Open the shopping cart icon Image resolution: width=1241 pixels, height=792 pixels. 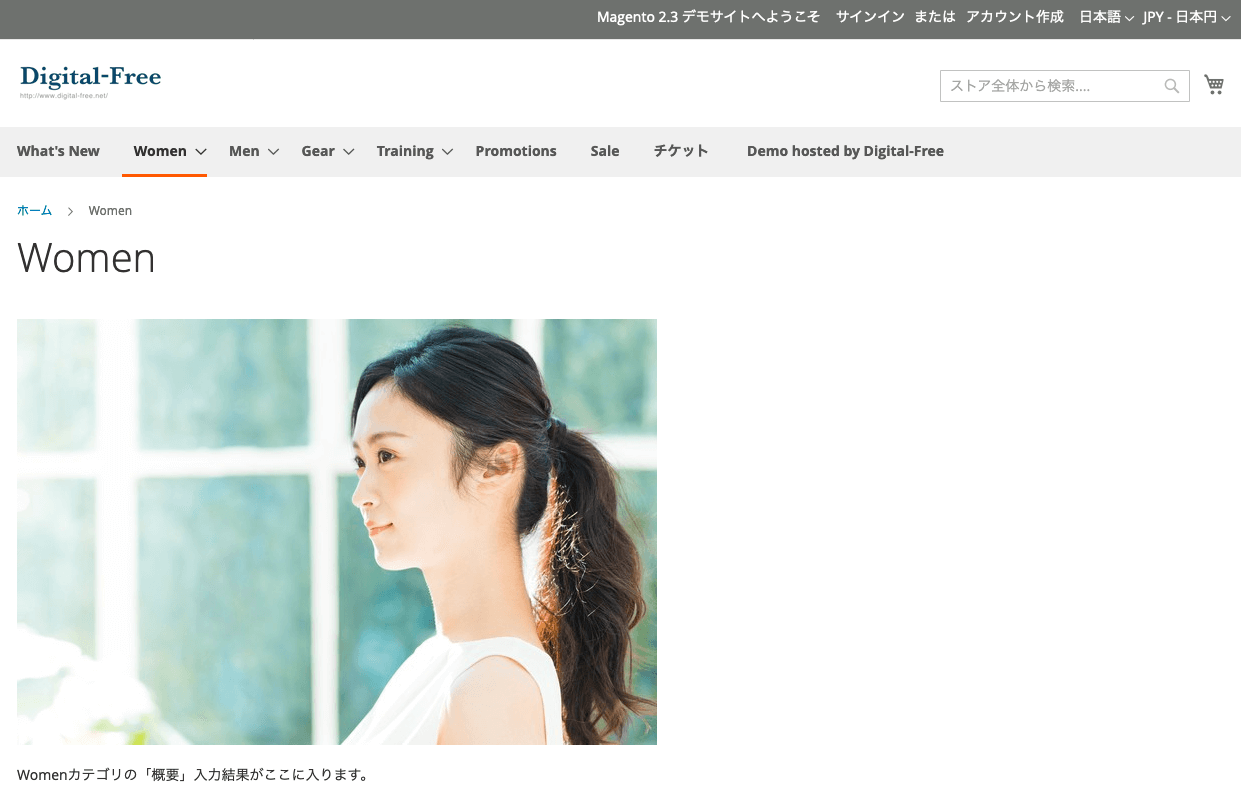coord(1214,84)
